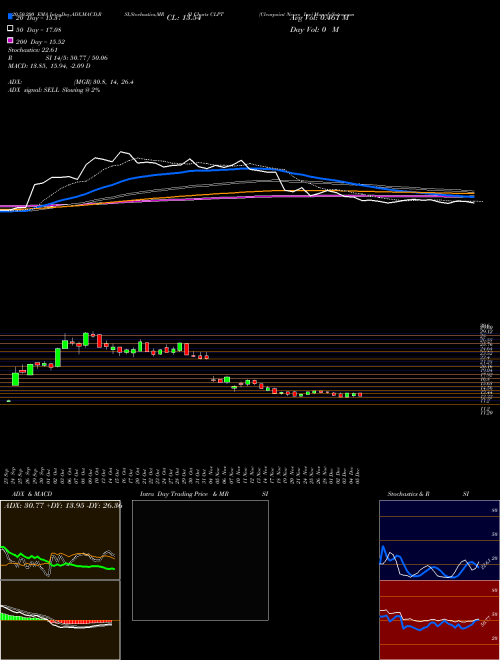Viewport: 500px width, 660px height.
Task: Open the ADX indicator chart with green line
Action: 60,540
